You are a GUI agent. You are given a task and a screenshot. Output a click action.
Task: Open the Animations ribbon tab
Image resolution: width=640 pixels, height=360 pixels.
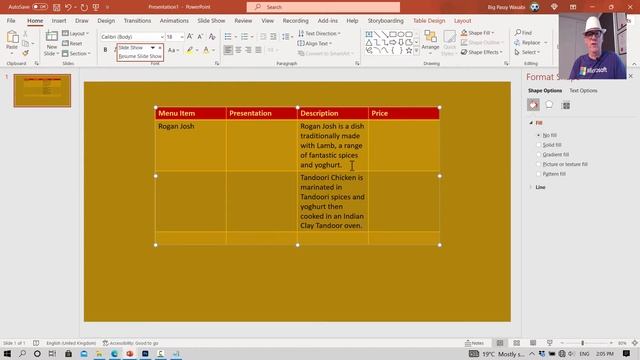(174, 20)
